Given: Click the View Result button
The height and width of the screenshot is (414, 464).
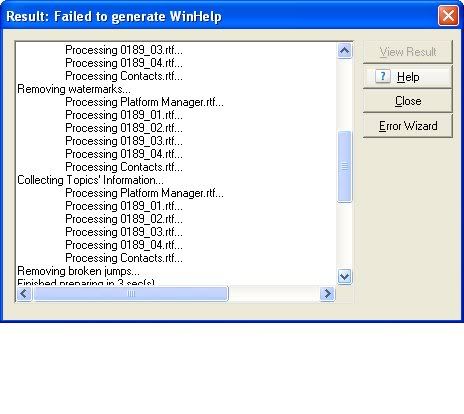Looking at the screenshot, I should click(x=408, y=52).
